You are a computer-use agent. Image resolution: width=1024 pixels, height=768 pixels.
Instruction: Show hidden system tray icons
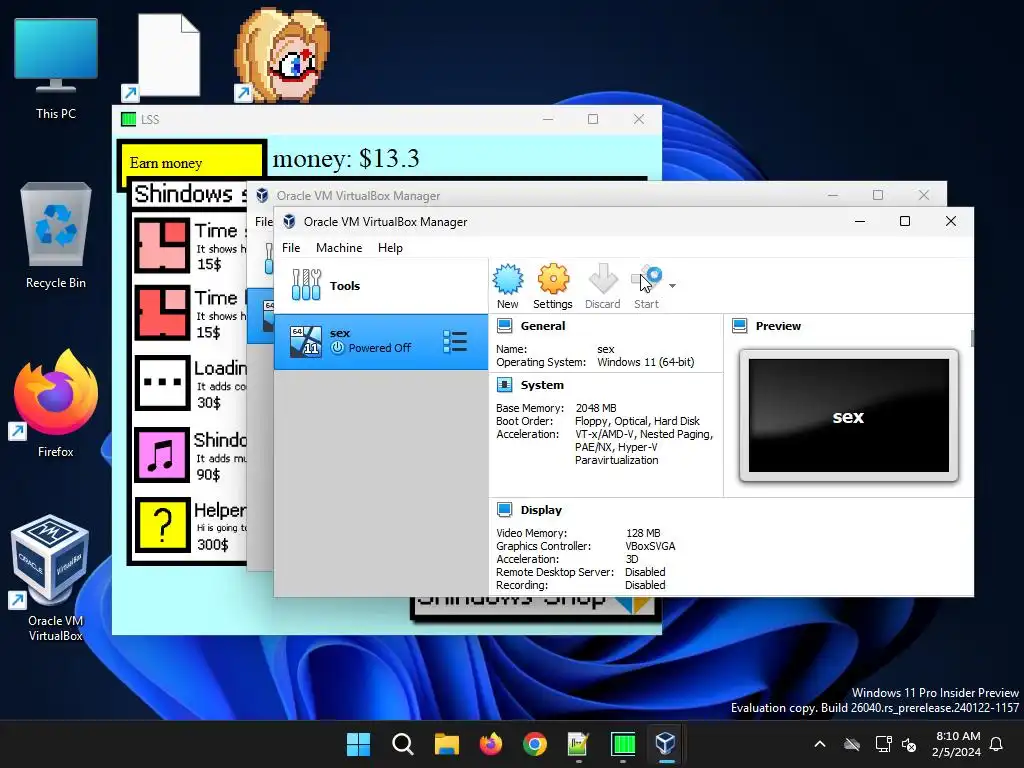820,744
